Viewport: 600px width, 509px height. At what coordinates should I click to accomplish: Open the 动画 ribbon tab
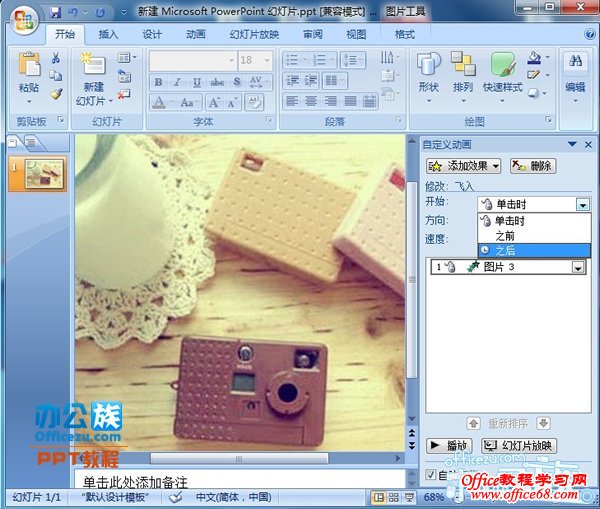click(x=196, y=35)
